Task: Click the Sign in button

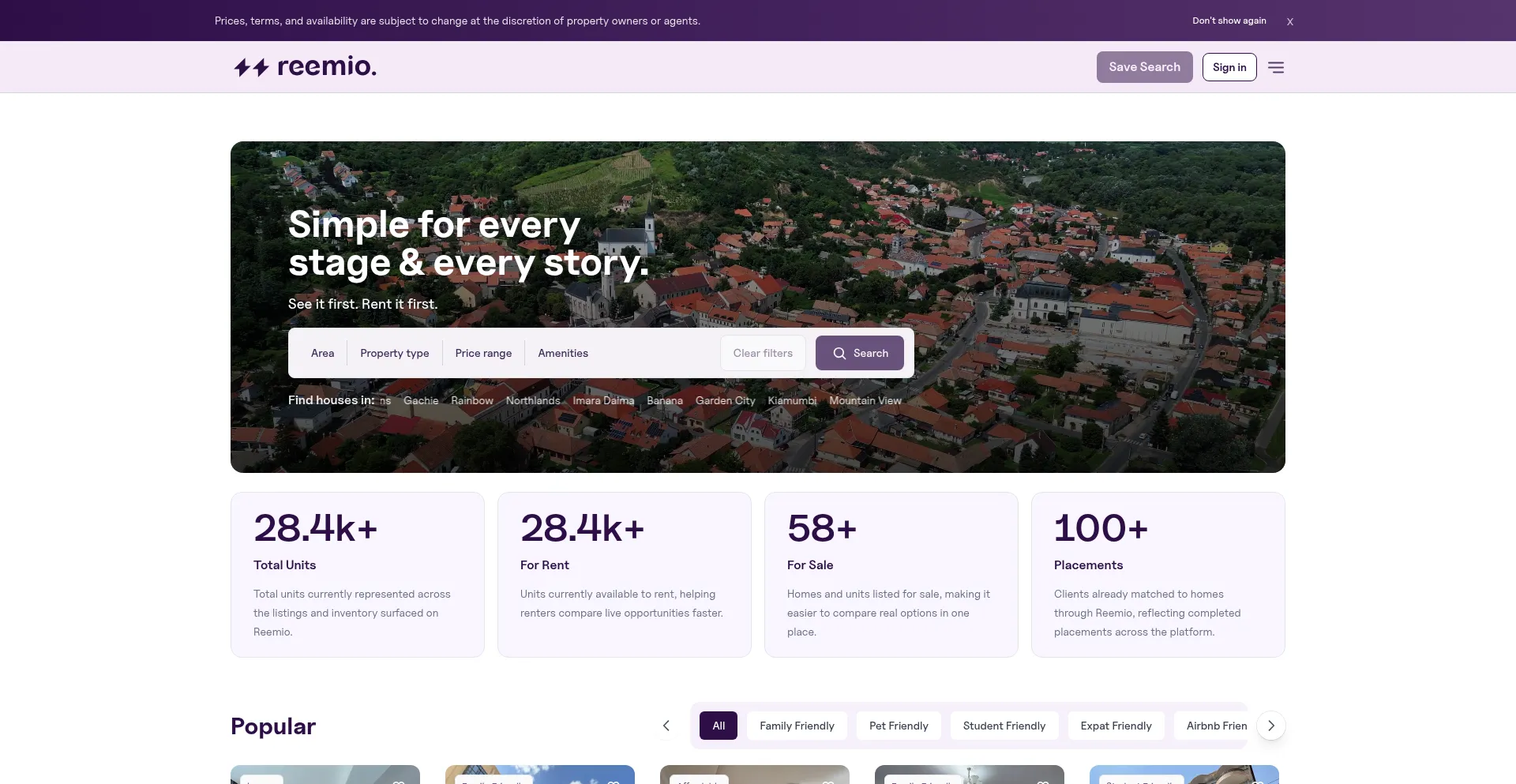Action: pos(1229,67)
